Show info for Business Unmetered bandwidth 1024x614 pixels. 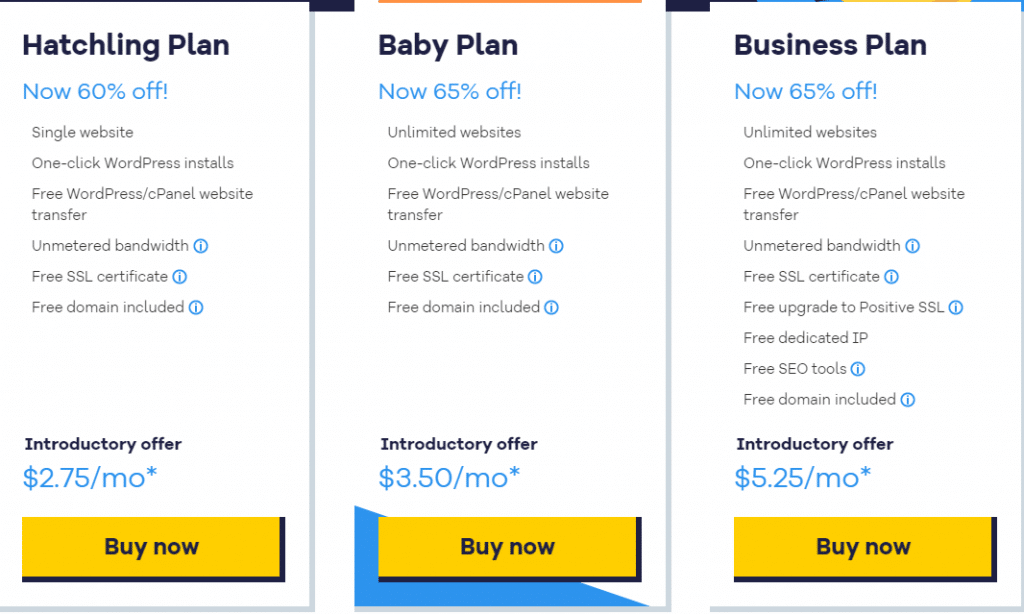pyautogui.click(x=913, y=246)
